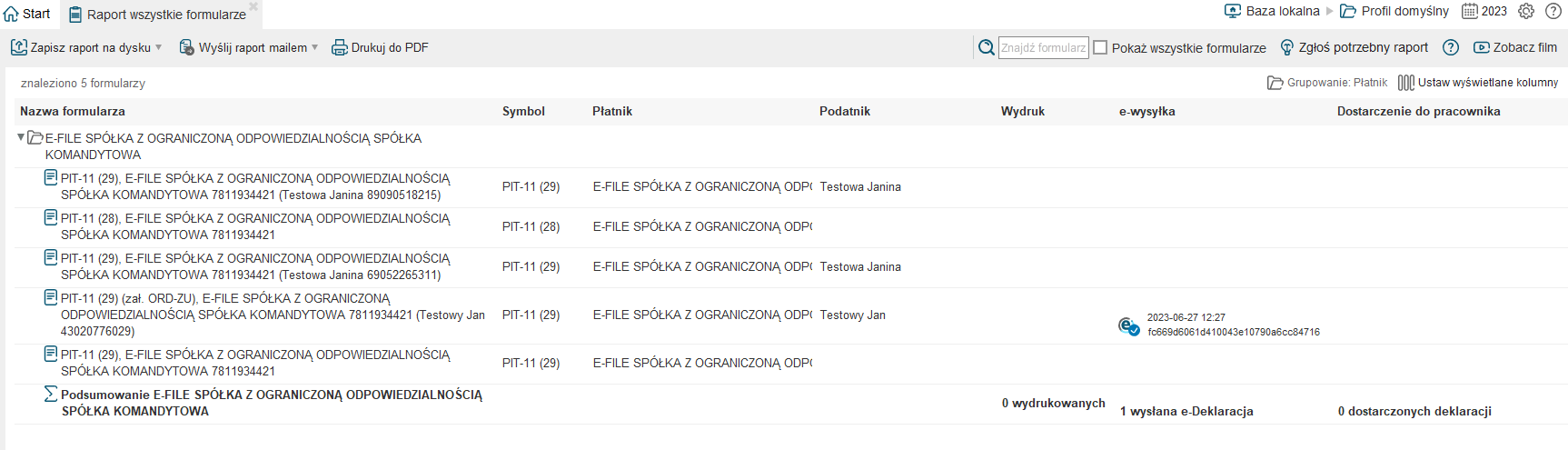
Task: Click Zobacz film button
Action: (1515, 47)
